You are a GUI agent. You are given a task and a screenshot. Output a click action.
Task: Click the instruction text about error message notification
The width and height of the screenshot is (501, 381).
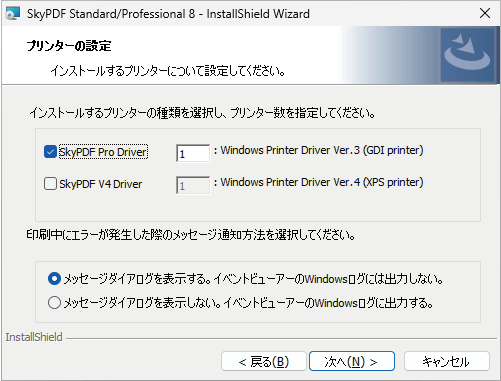(x=191, y=235)
